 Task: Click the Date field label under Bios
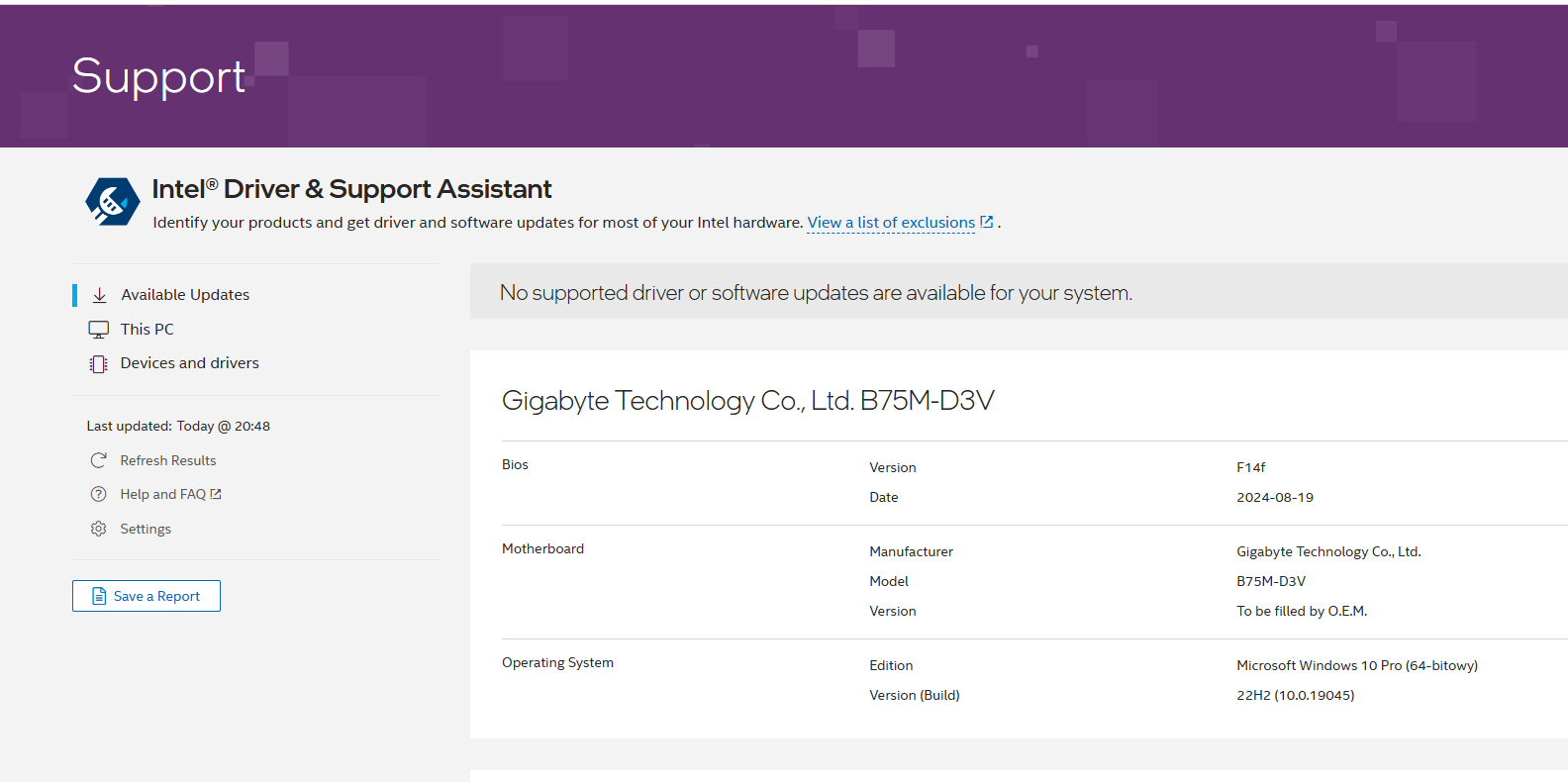pos(884,497)
